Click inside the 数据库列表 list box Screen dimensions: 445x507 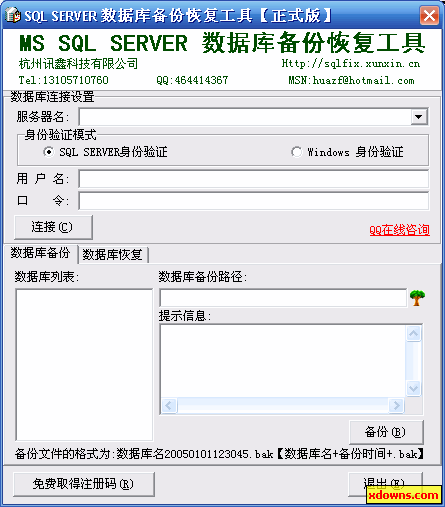pyautogui.click(x=84, y=365)
